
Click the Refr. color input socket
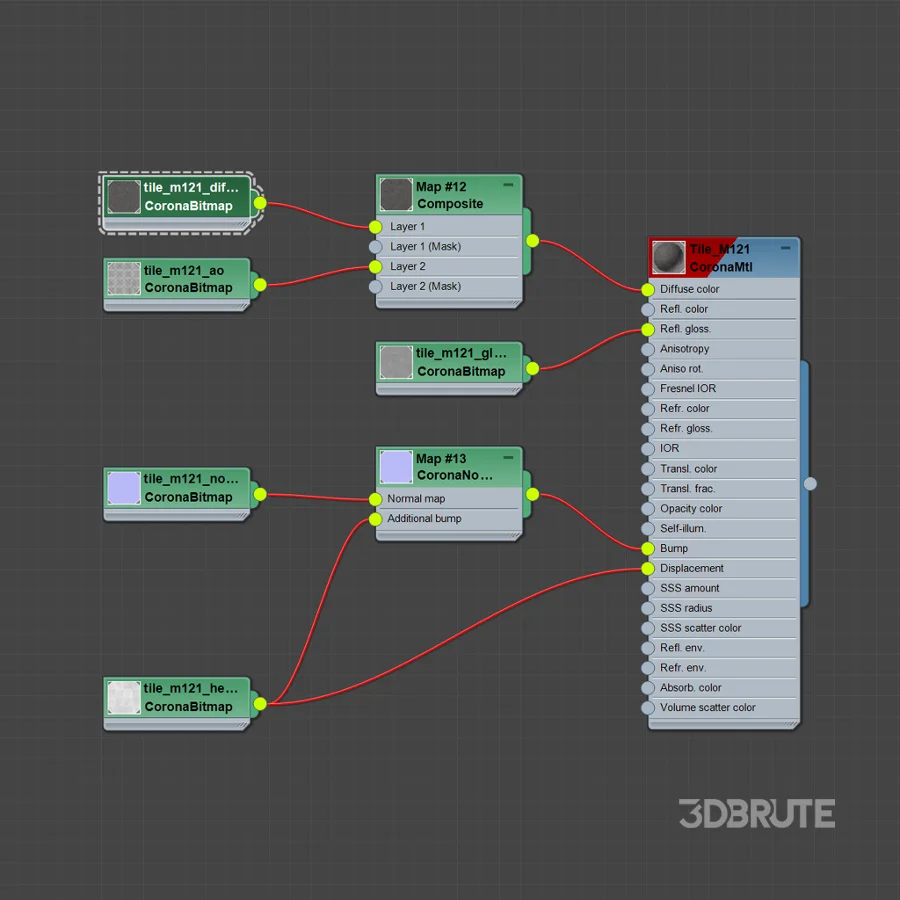[648, 409]
